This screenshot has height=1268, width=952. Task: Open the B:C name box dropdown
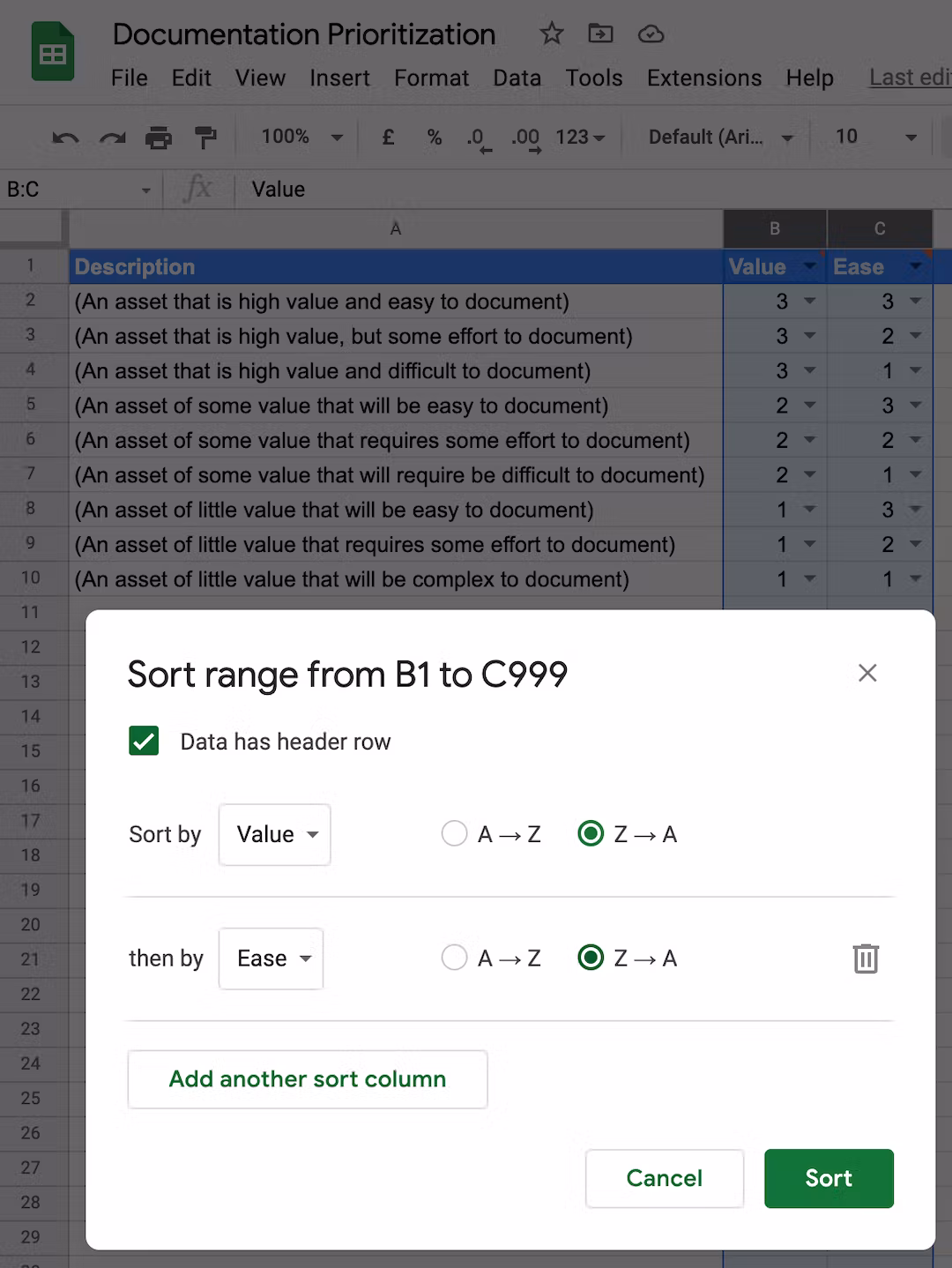point(146,190)
